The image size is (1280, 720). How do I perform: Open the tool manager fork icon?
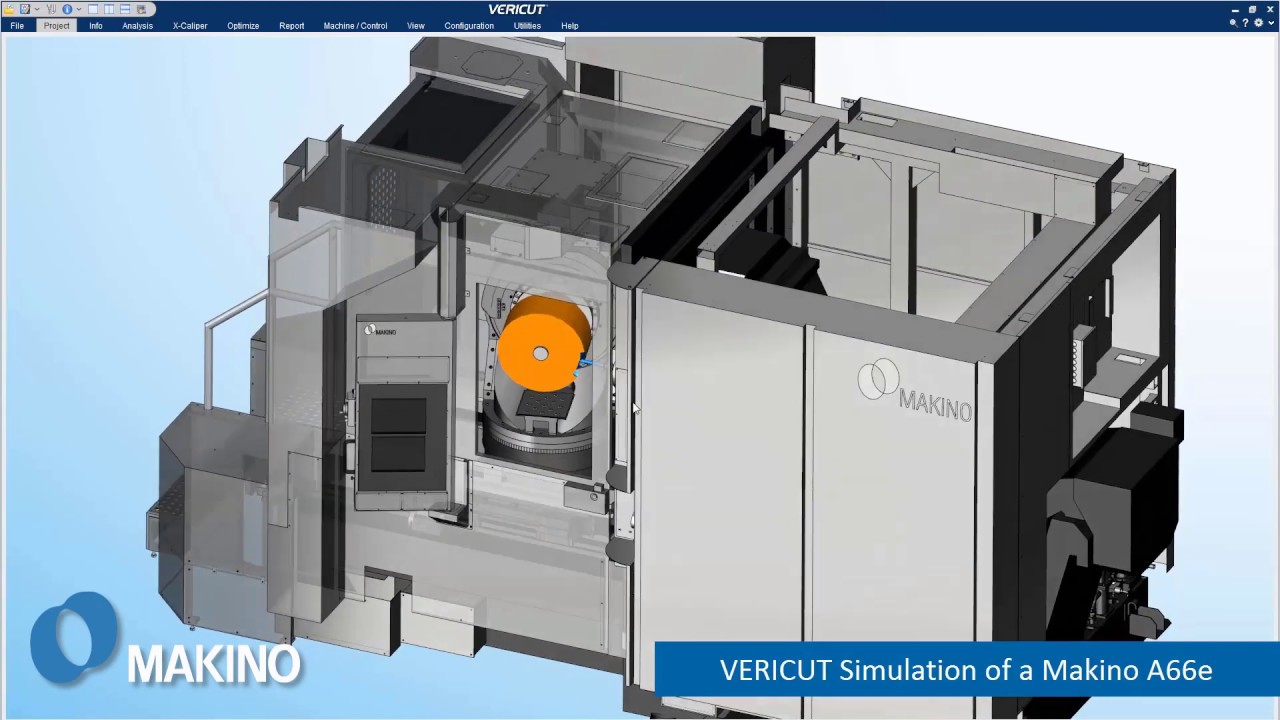[x=51, y=9]
